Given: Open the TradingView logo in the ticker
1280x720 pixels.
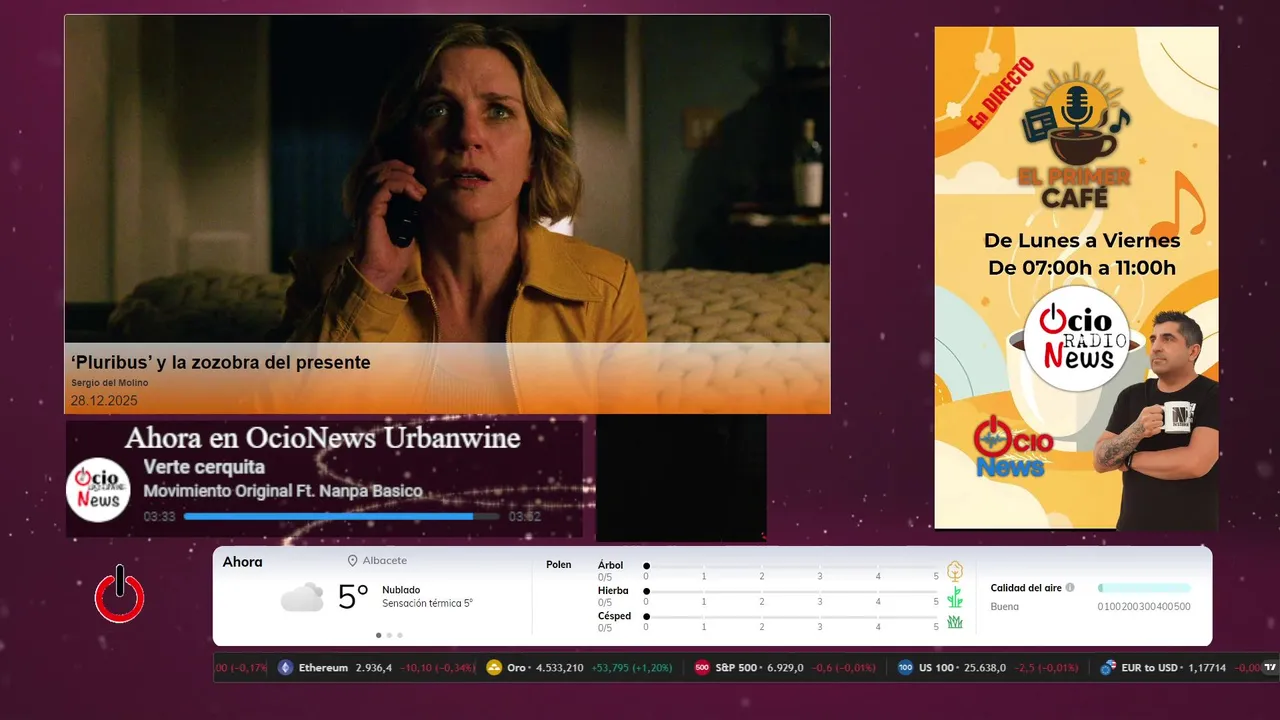Looking at the screenshot, I should (x=1270, y=668).
